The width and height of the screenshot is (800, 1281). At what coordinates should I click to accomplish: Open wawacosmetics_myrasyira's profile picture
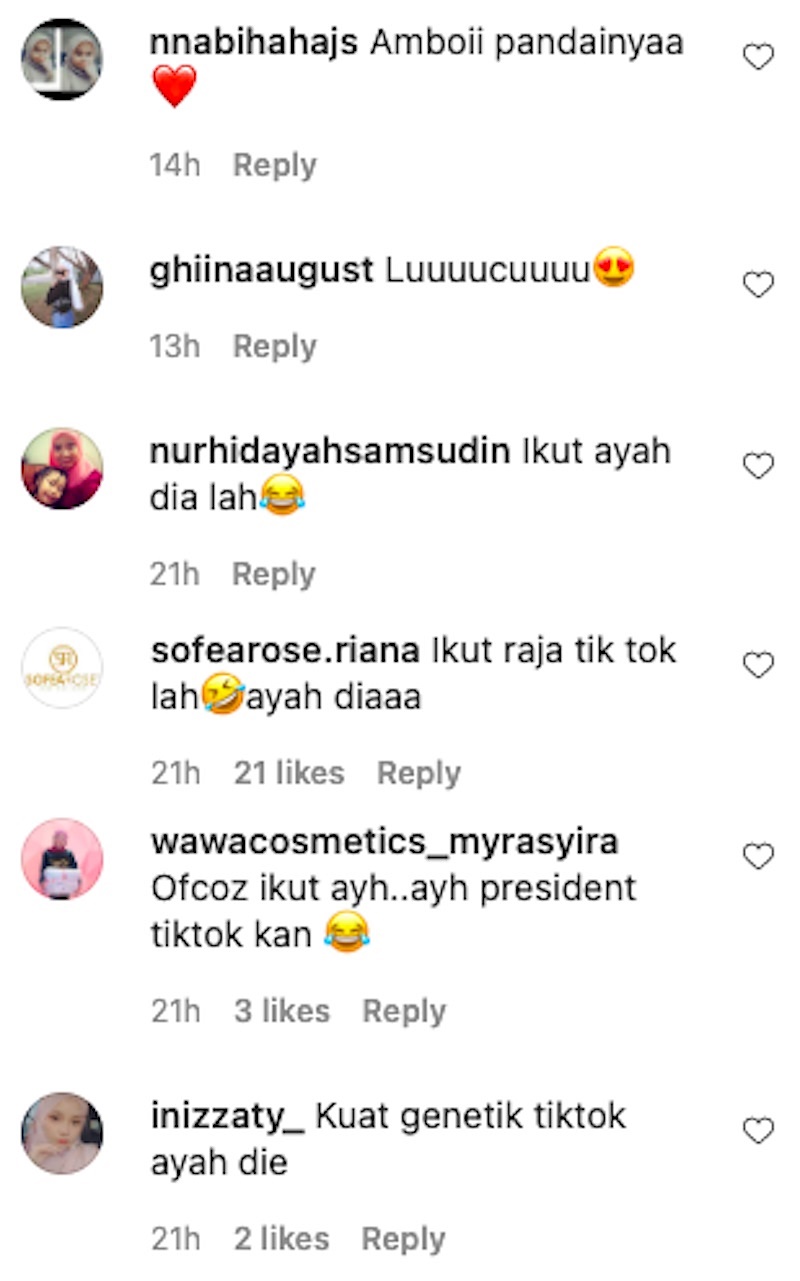point(62,859)
